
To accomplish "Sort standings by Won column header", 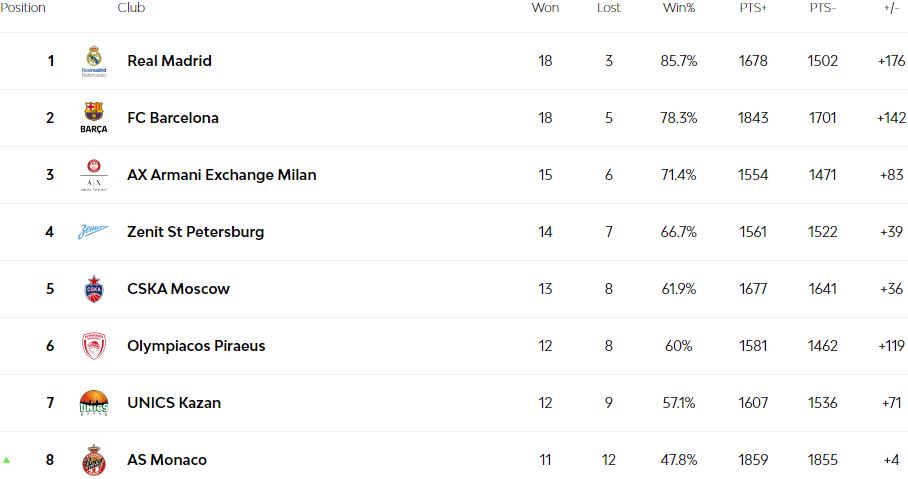I will coord(545,8).
